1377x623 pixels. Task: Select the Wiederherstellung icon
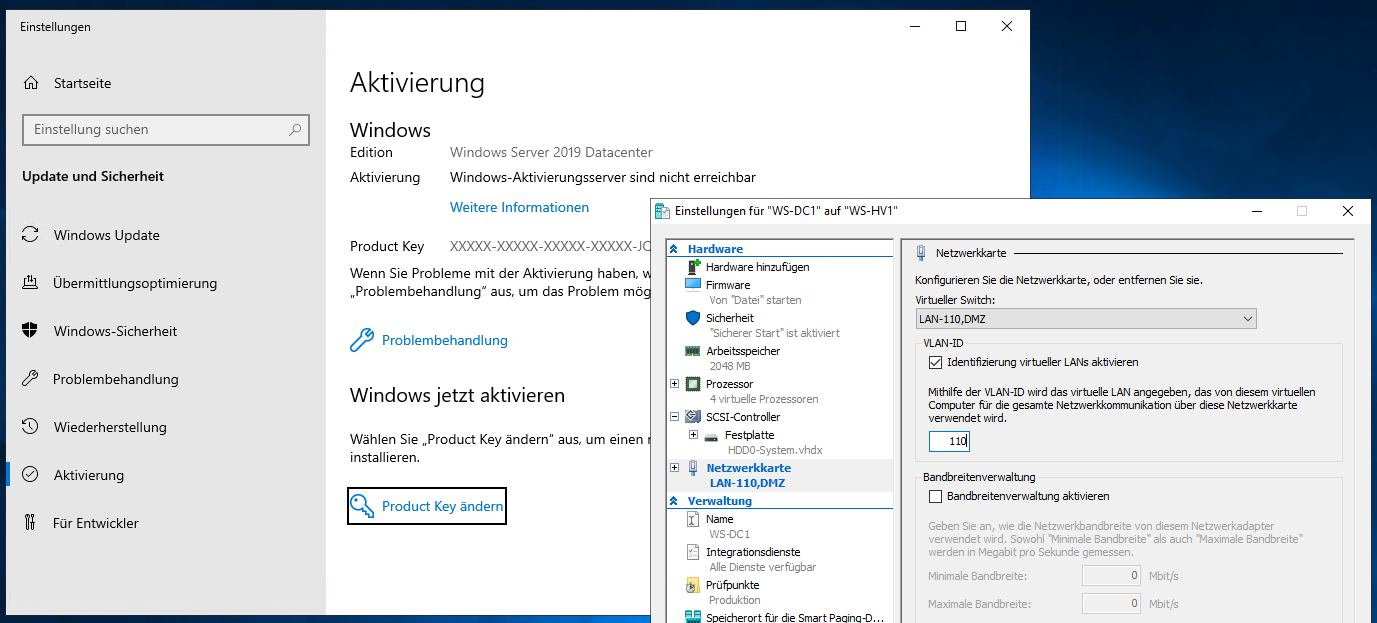click(x=31, y=427)
